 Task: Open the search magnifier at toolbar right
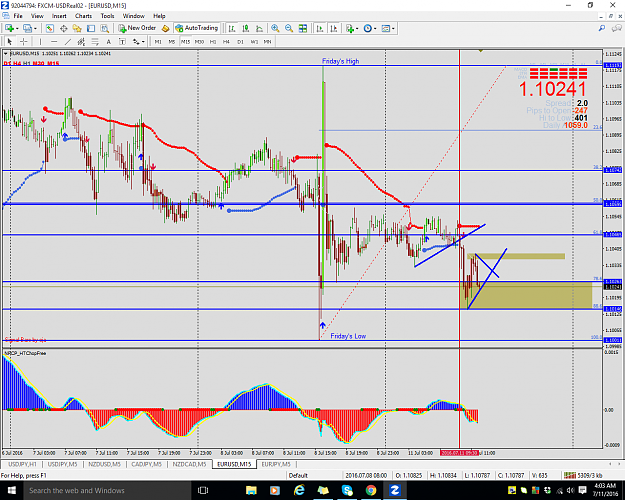[x=602, y=28]
